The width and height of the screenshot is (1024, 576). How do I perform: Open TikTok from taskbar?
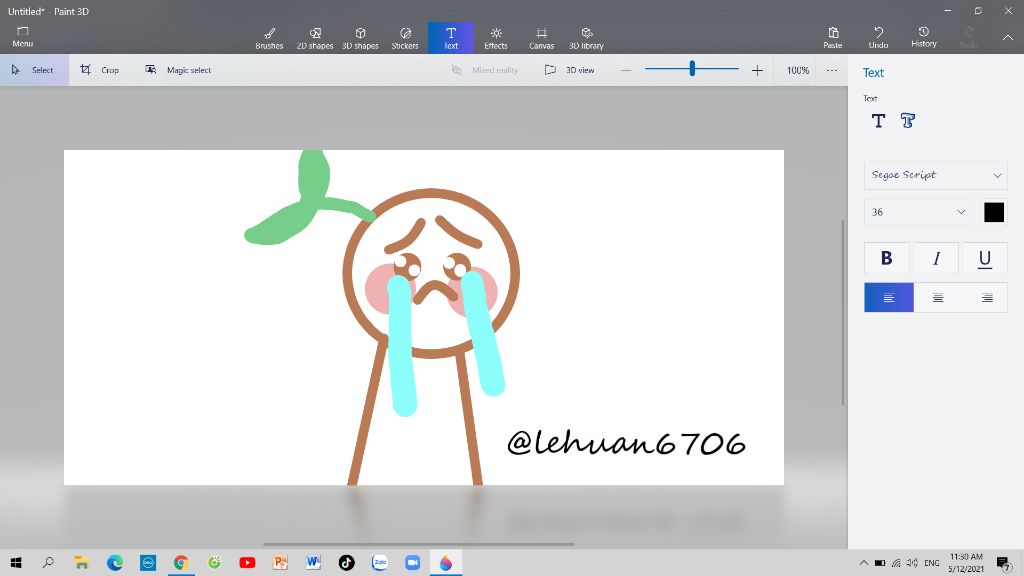[346, 562]
